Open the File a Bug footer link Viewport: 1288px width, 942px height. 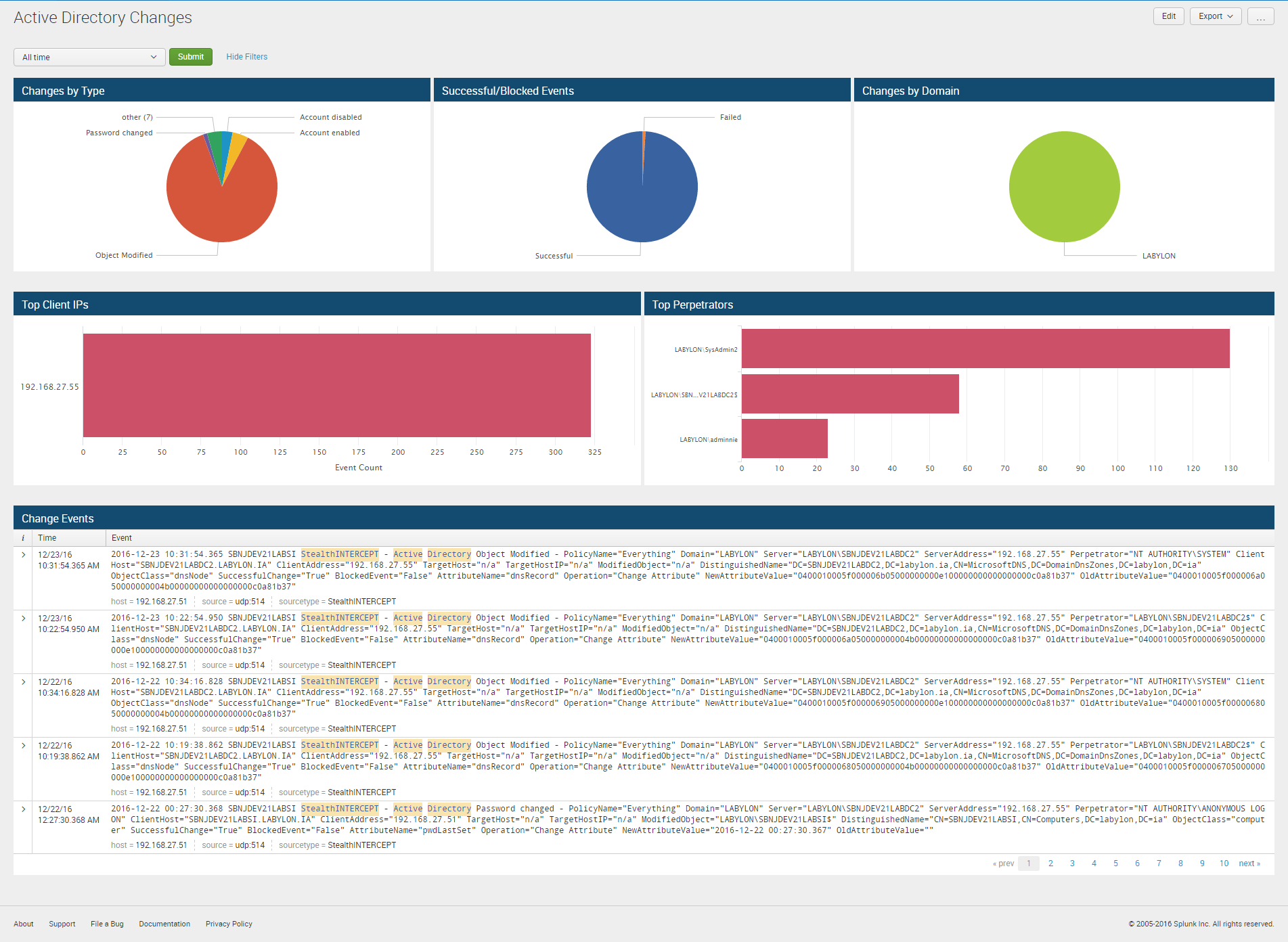click(x=107, y=924)
